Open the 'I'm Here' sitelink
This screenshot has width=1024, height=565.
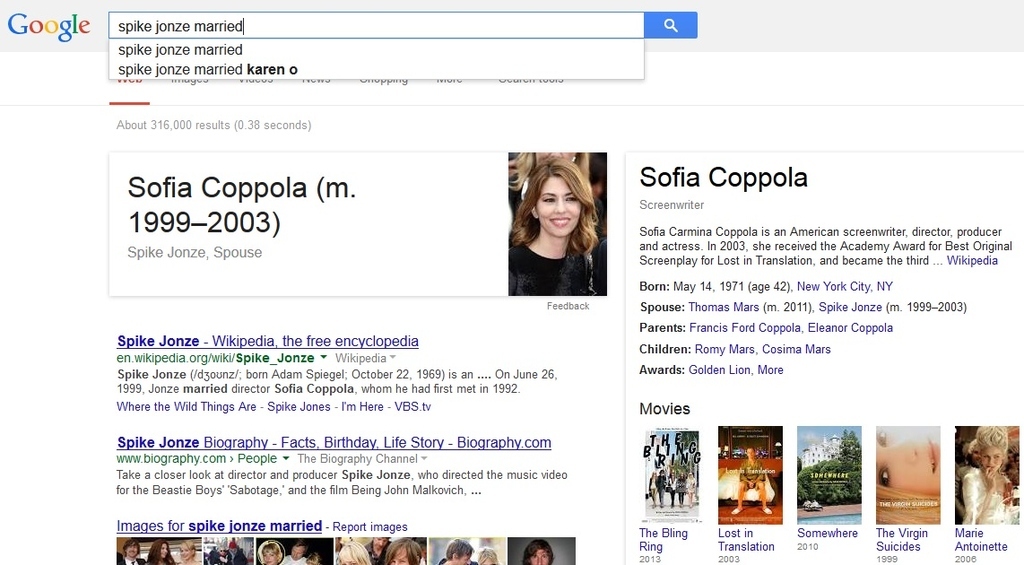pos(362,406)
